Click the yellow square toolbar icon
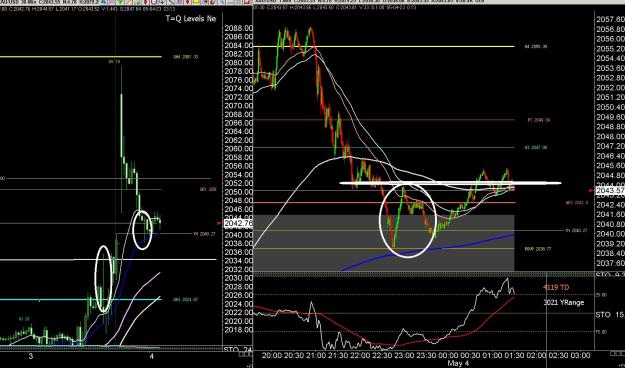The height and width of the screenshot is (368, 625). [x=196, y=2]
